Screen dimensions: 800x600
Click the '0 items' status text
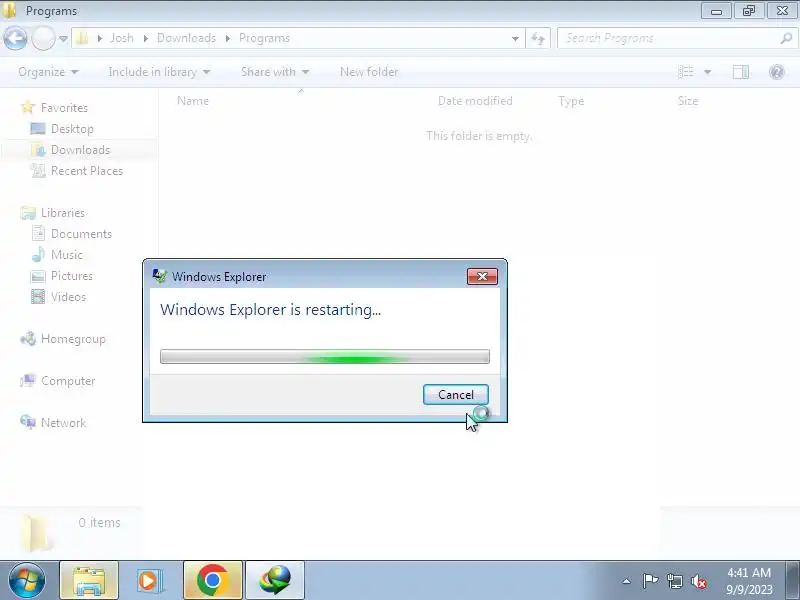(x=99, y=522)
